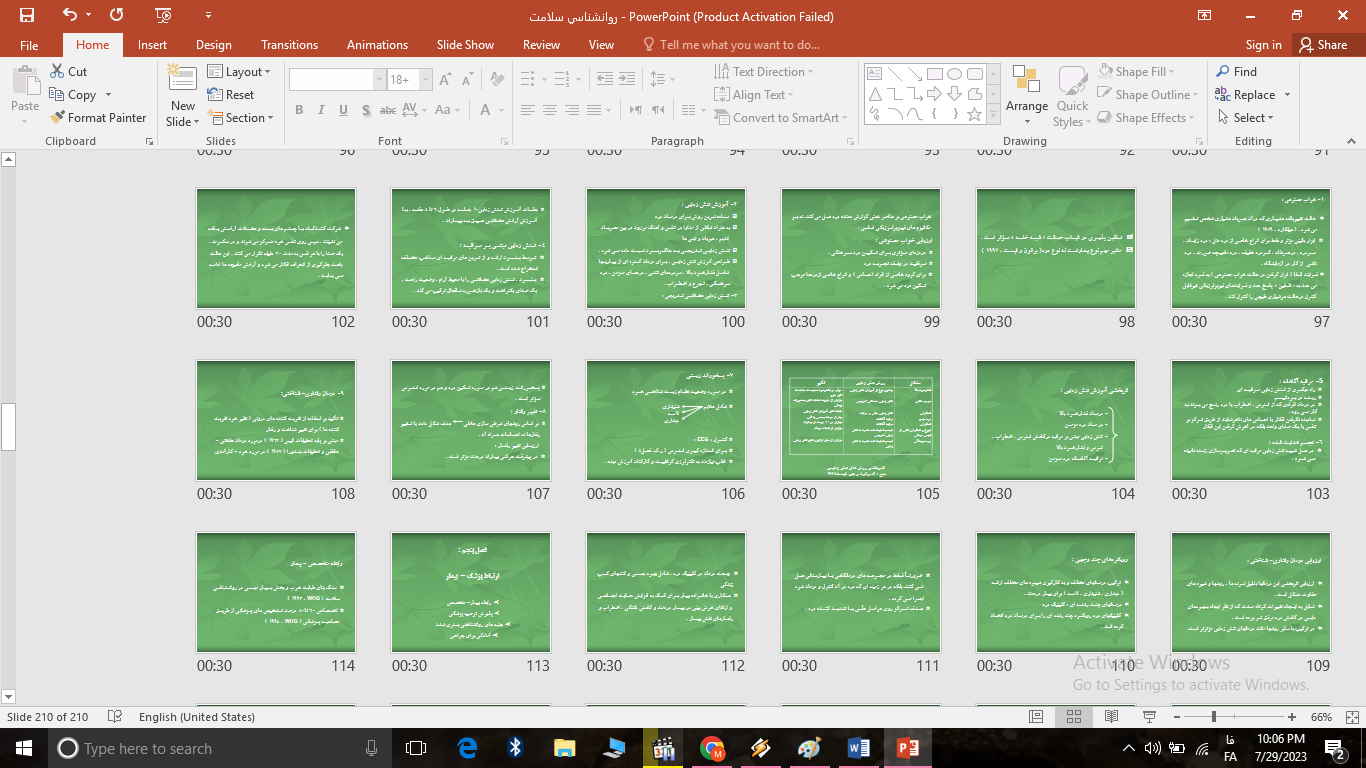
Task: Click Format Painter brush icon
Action: point(58,118)
